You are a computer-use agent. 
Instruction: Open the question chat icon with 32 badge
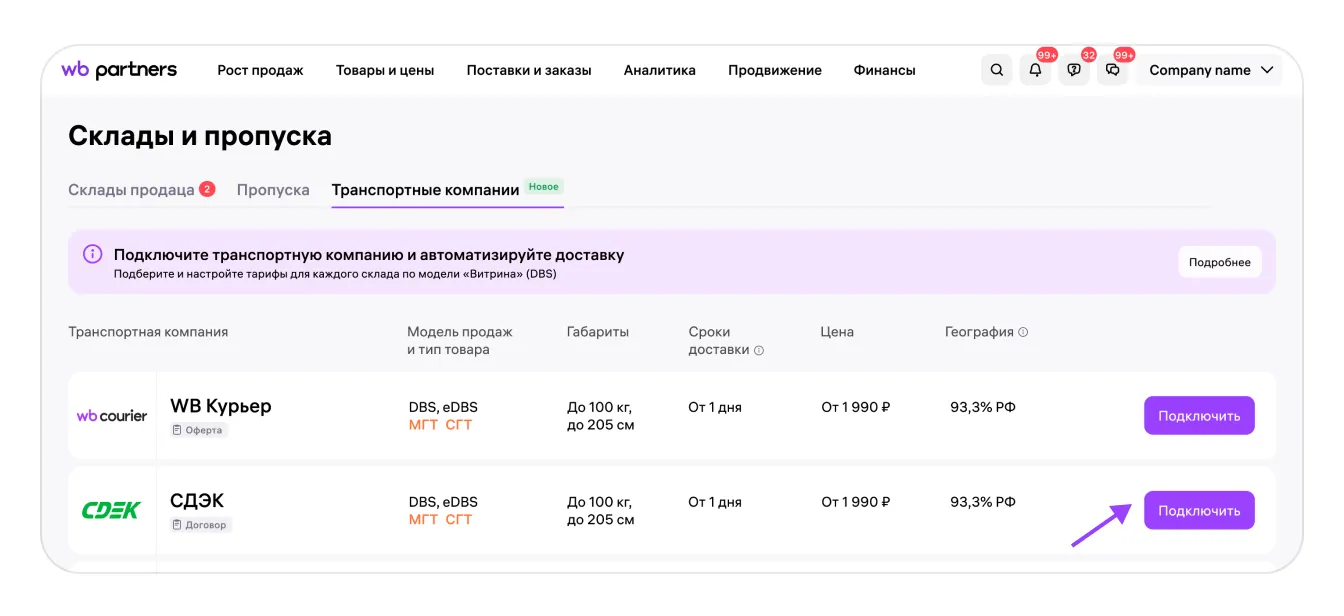click(1074, 70)
